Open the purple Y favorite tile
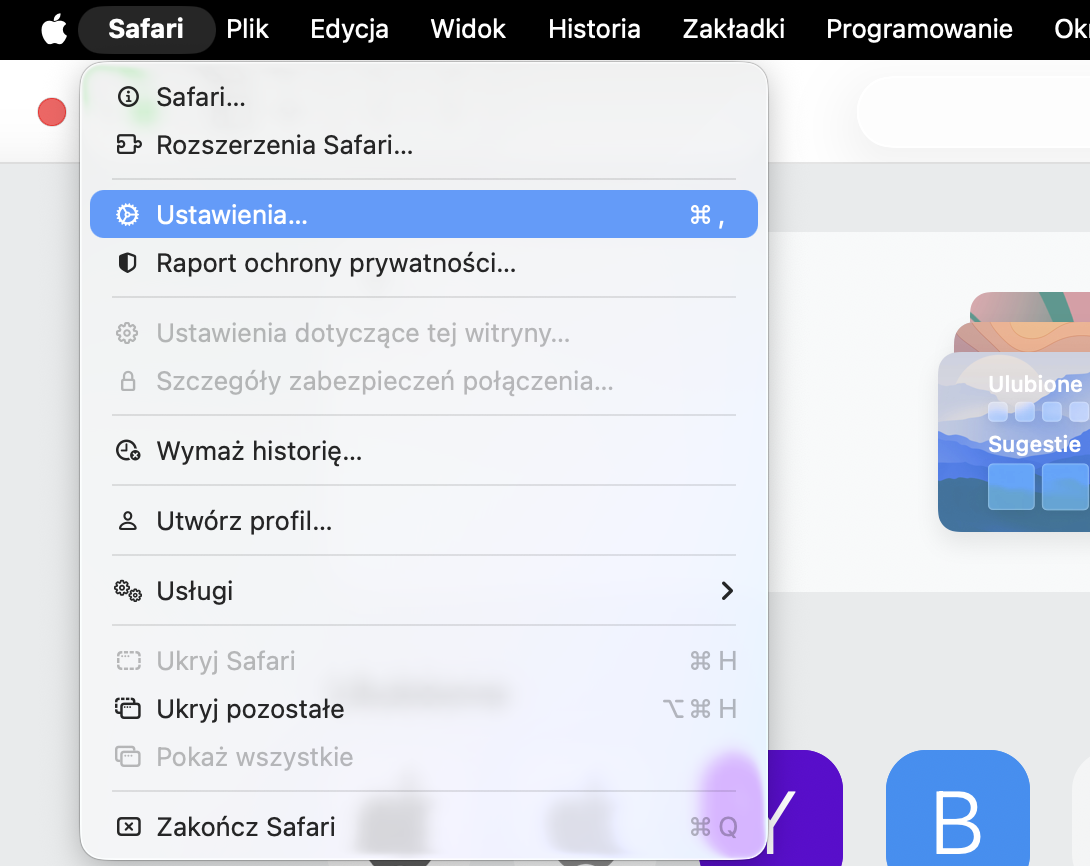Viewport: 1090px width, 866px height. tap(806, 808)
